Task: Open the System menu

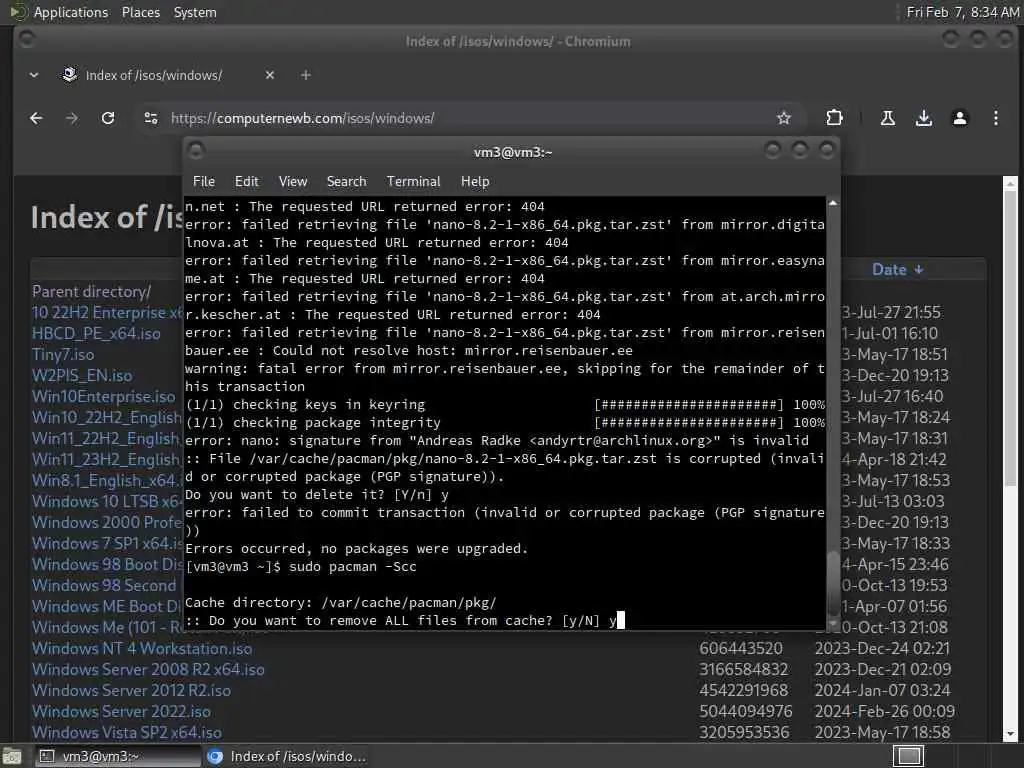Action: (195, 12)
